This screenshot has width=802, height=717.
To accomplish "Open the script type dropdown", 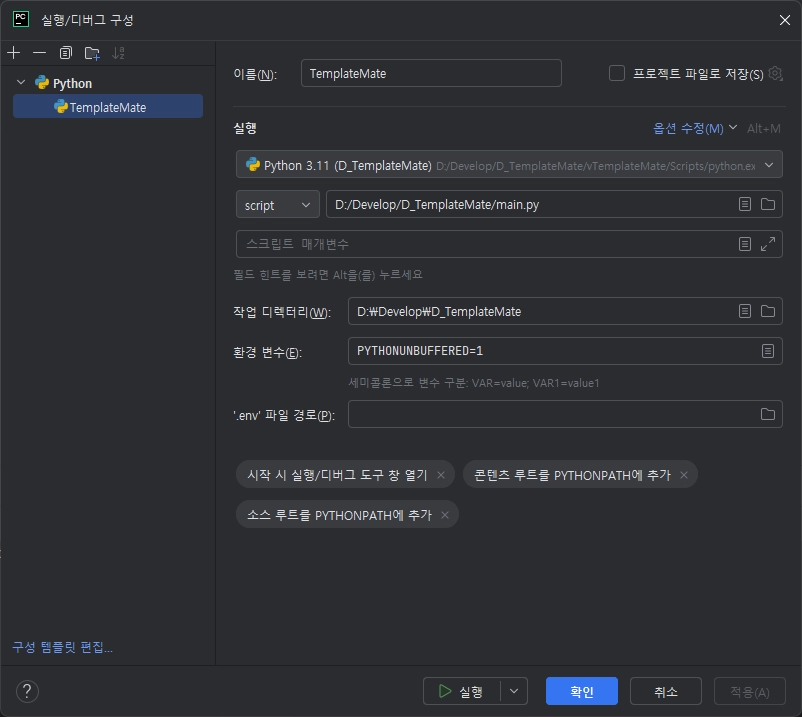I will [x=278, y=205].
